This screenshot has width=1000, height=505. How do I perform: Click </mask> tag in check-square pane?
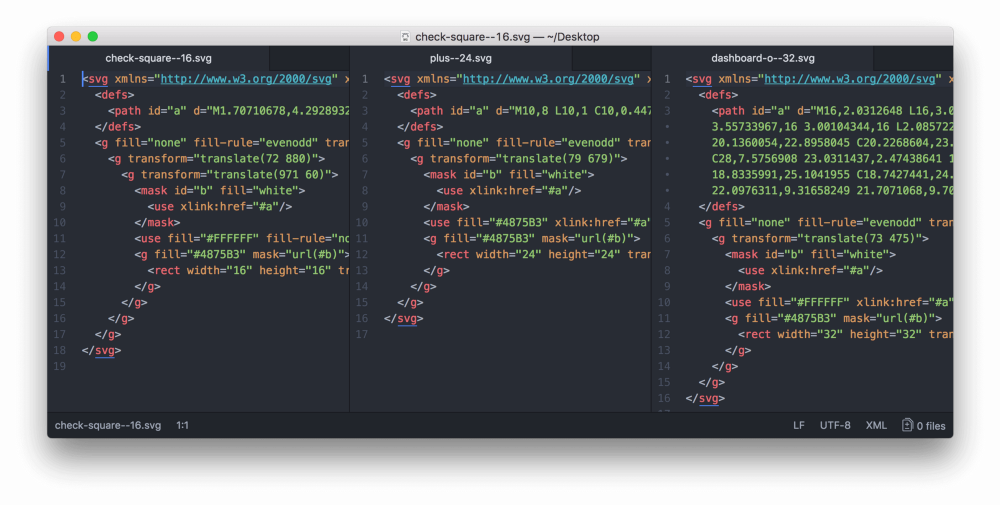tap(158, 223)
